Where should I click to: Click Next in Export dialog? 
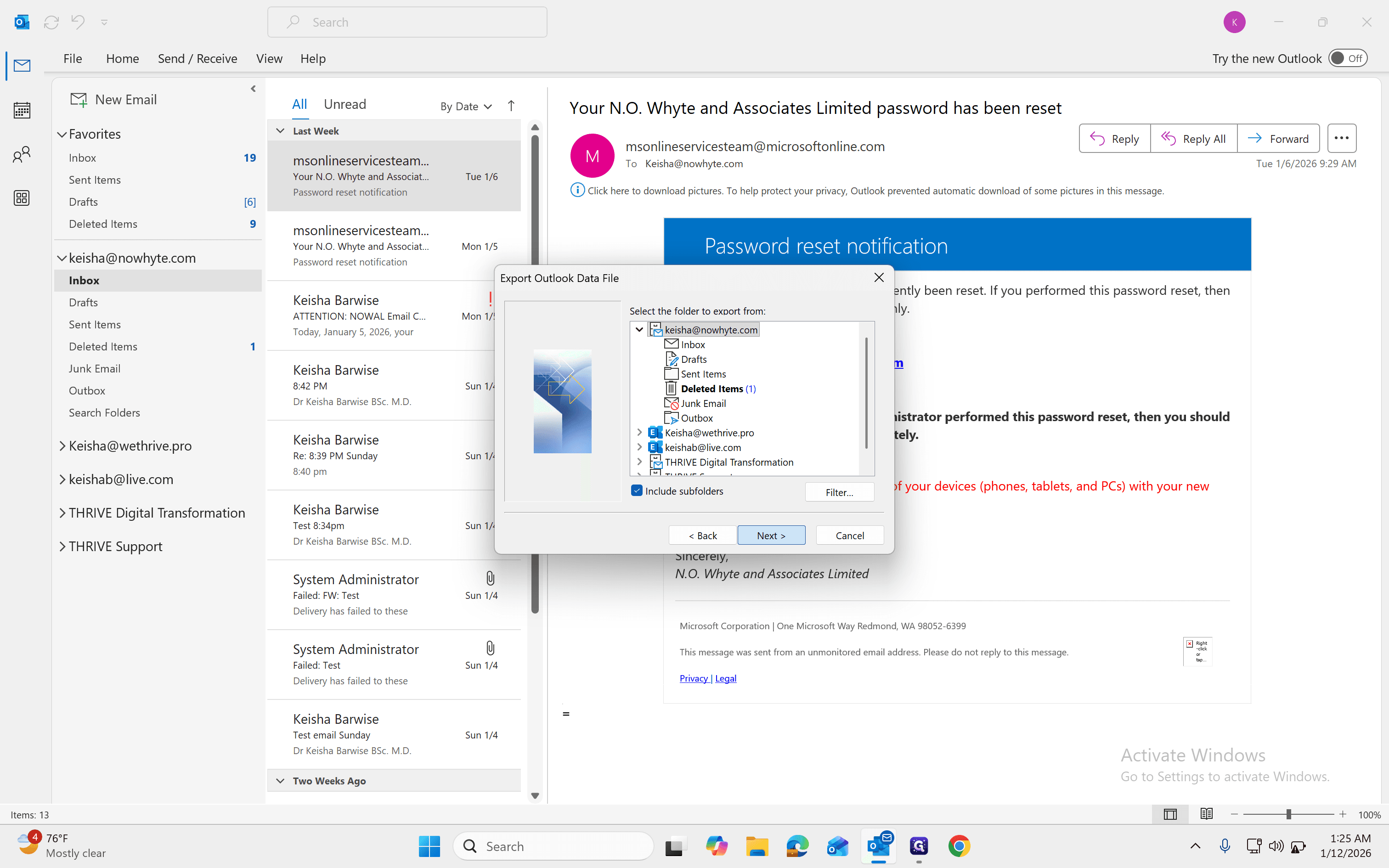pos(771,535)
